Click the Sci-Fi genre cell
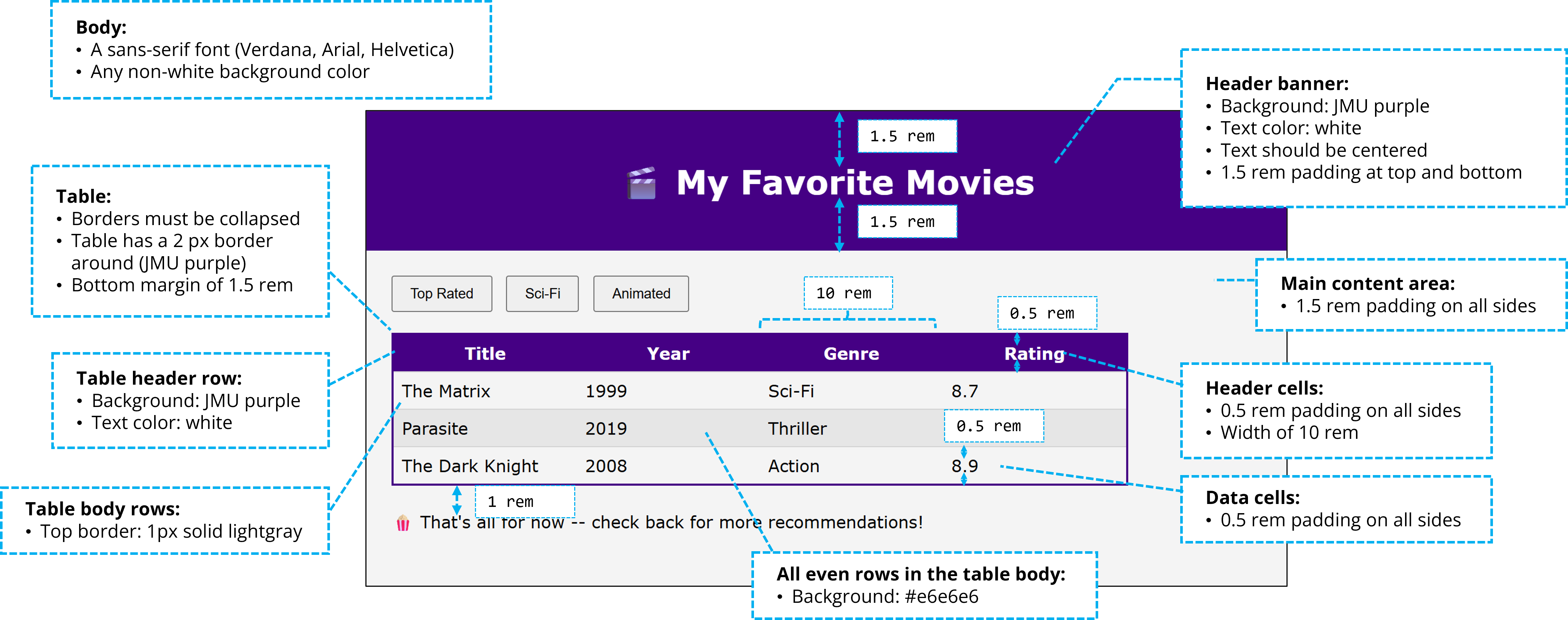Screen dimensions: 1568x620 (x=851, y=391)
